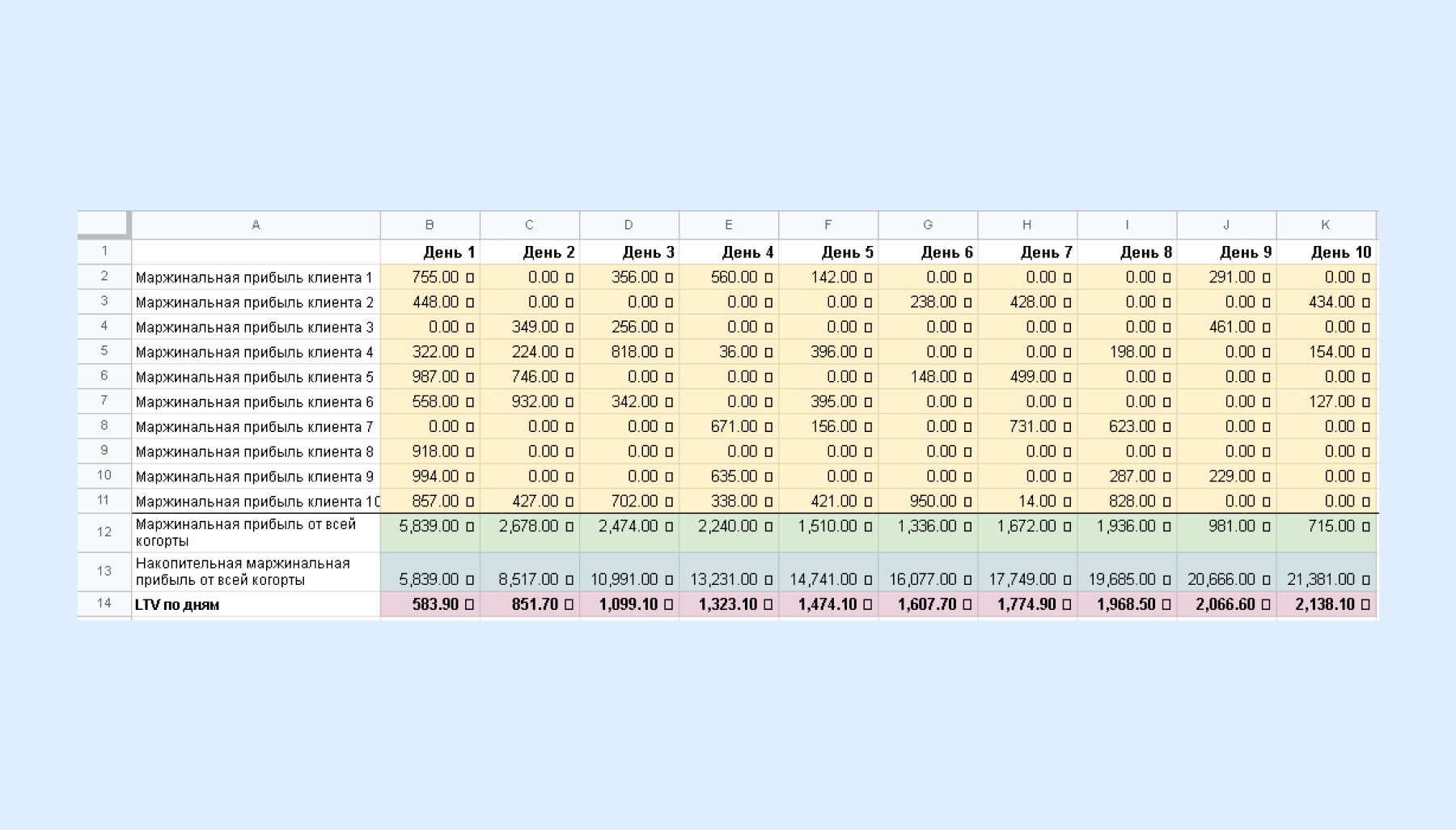The image size is (1456, 830).
Task: Click LTV cell 2,138.10
Action: coord(1327,603)
